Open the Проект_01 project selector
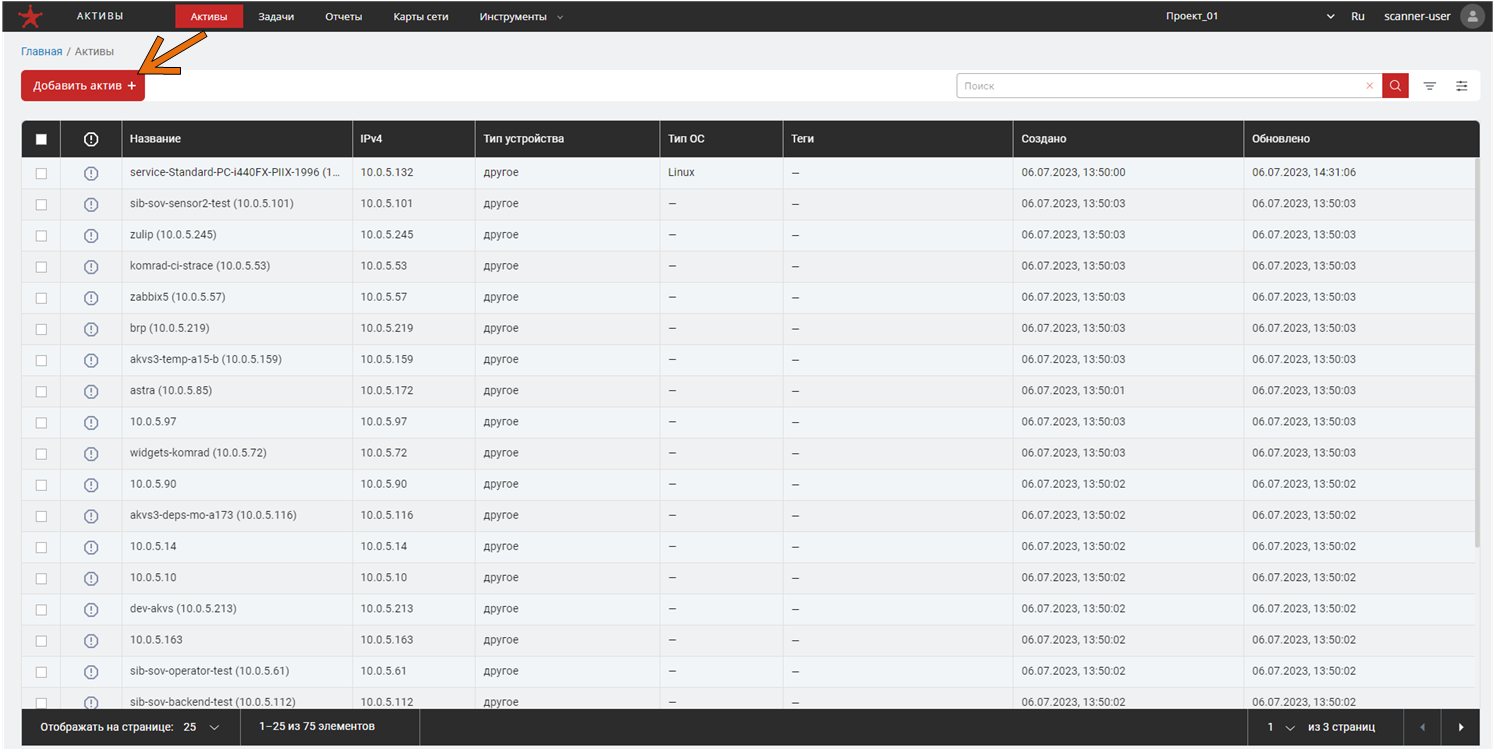Image resolution: width=1493 pixels, height=749 pixels. click(1250, 16)
